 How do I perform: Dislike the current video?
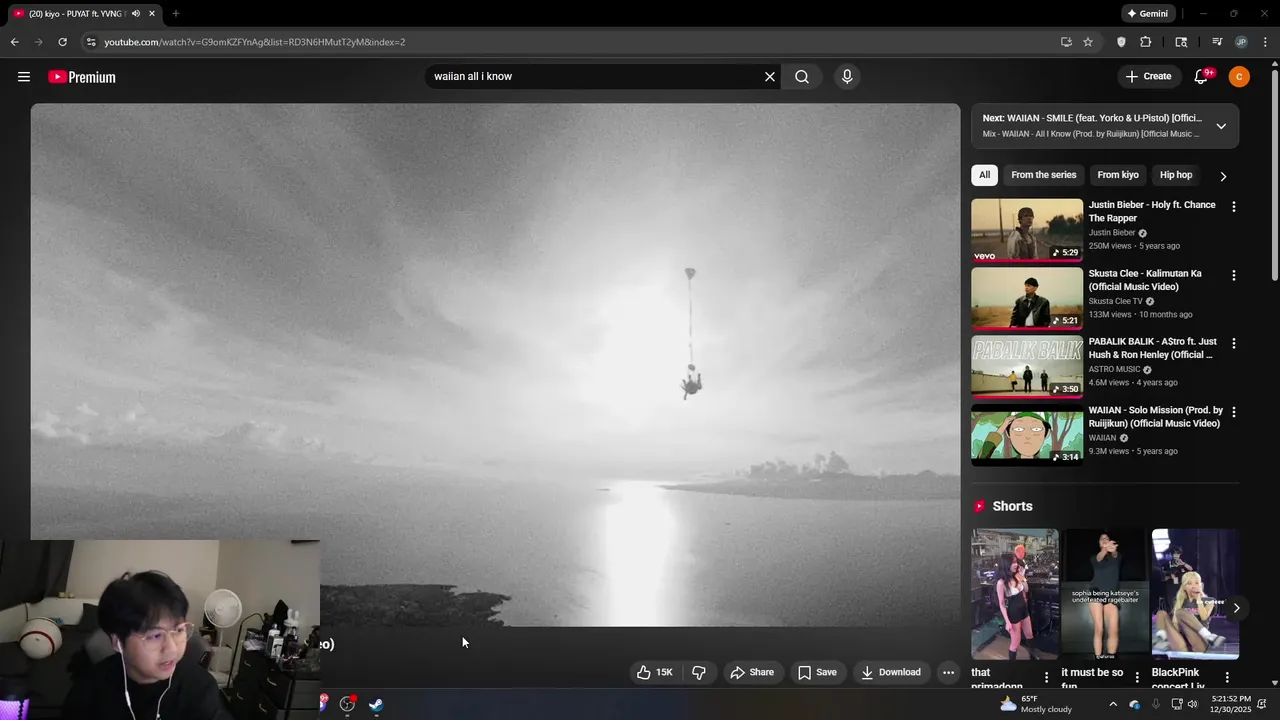699,672
